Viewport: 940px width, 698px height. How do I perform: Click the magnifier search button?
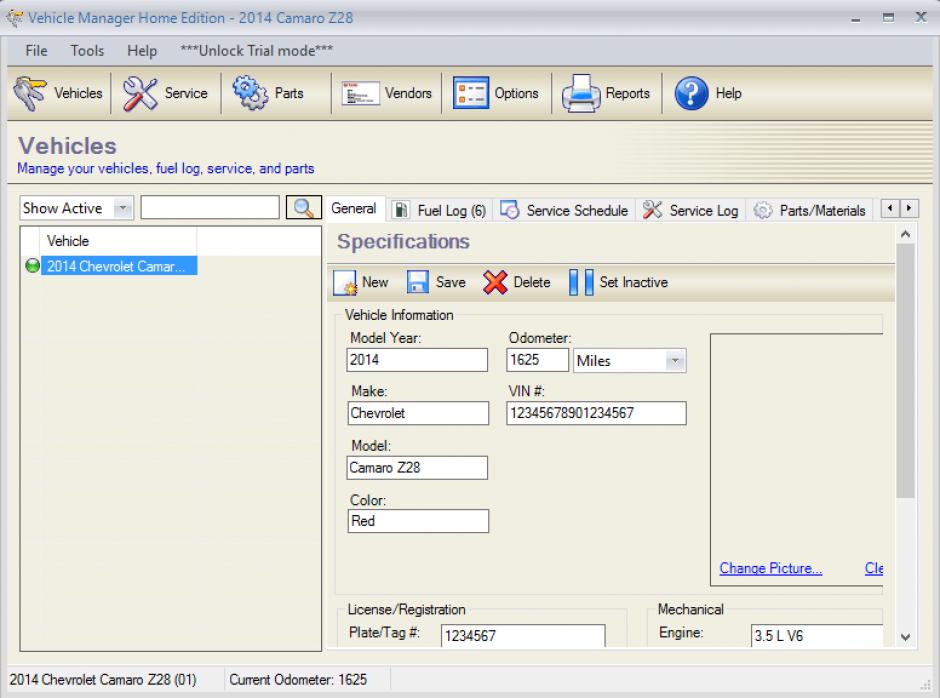point(304,208)
